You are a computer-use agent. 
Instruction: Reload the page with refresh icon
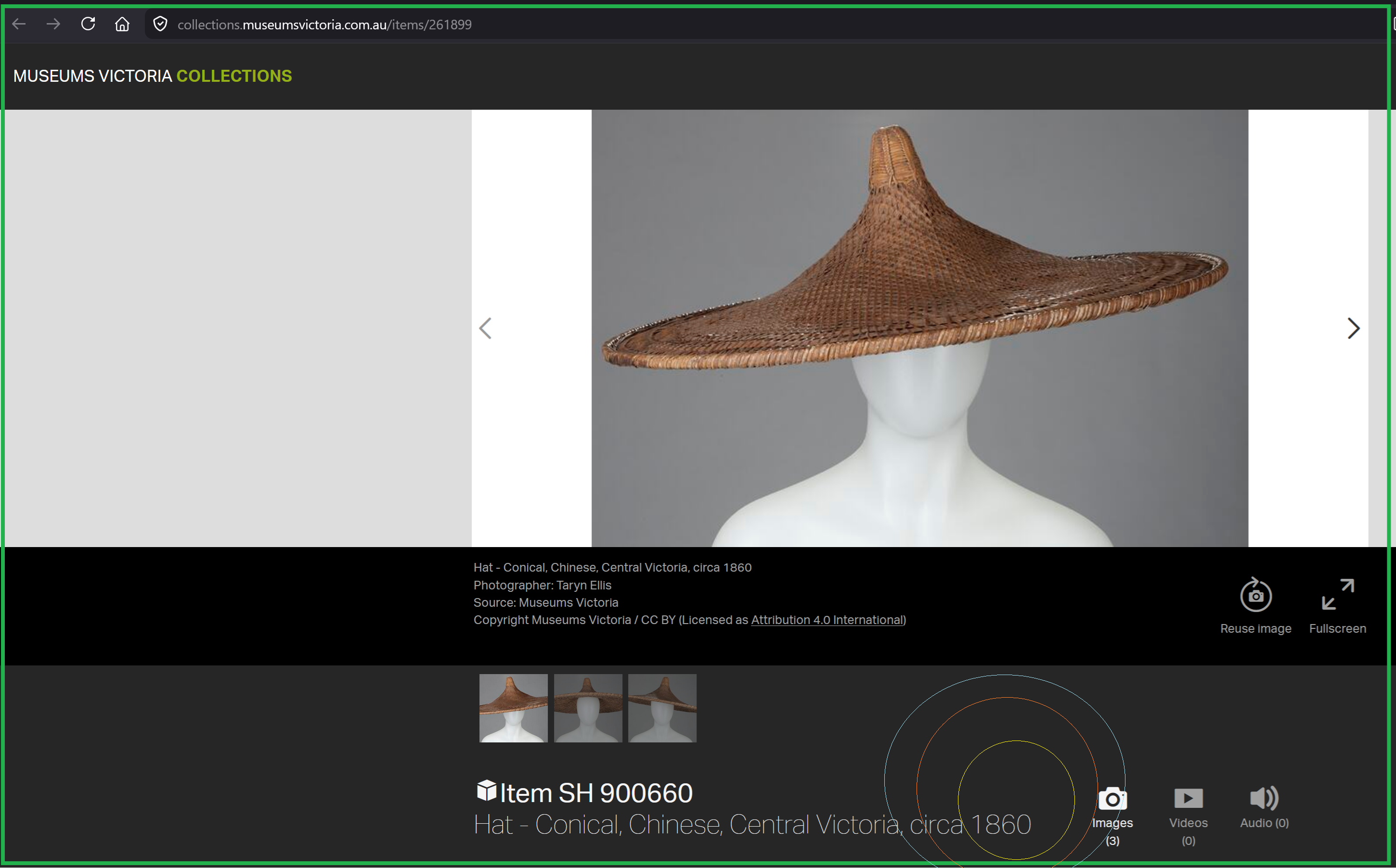coord(88,24)
